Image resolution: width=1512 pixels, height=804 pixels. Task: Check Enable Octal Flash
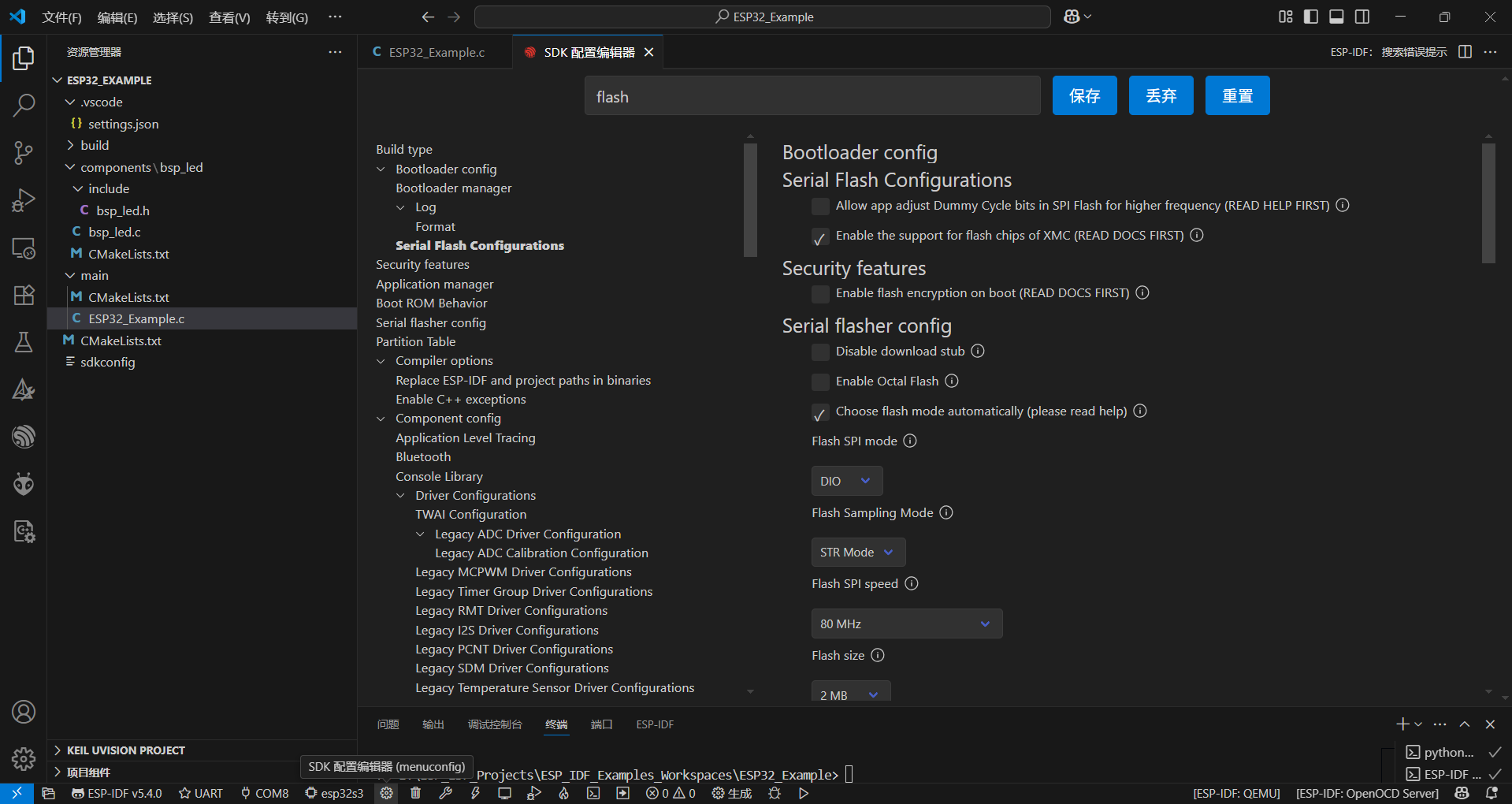coord(820,382)
